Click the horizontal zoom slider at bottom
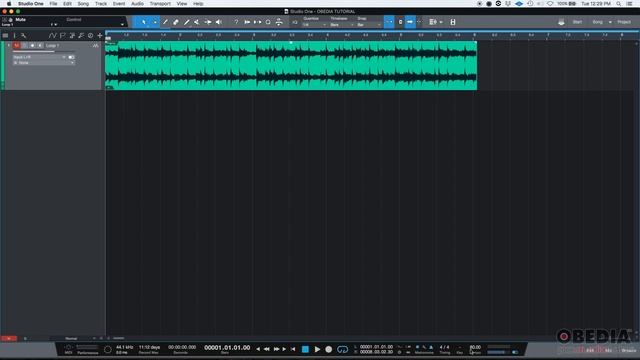 pos(118,338)
